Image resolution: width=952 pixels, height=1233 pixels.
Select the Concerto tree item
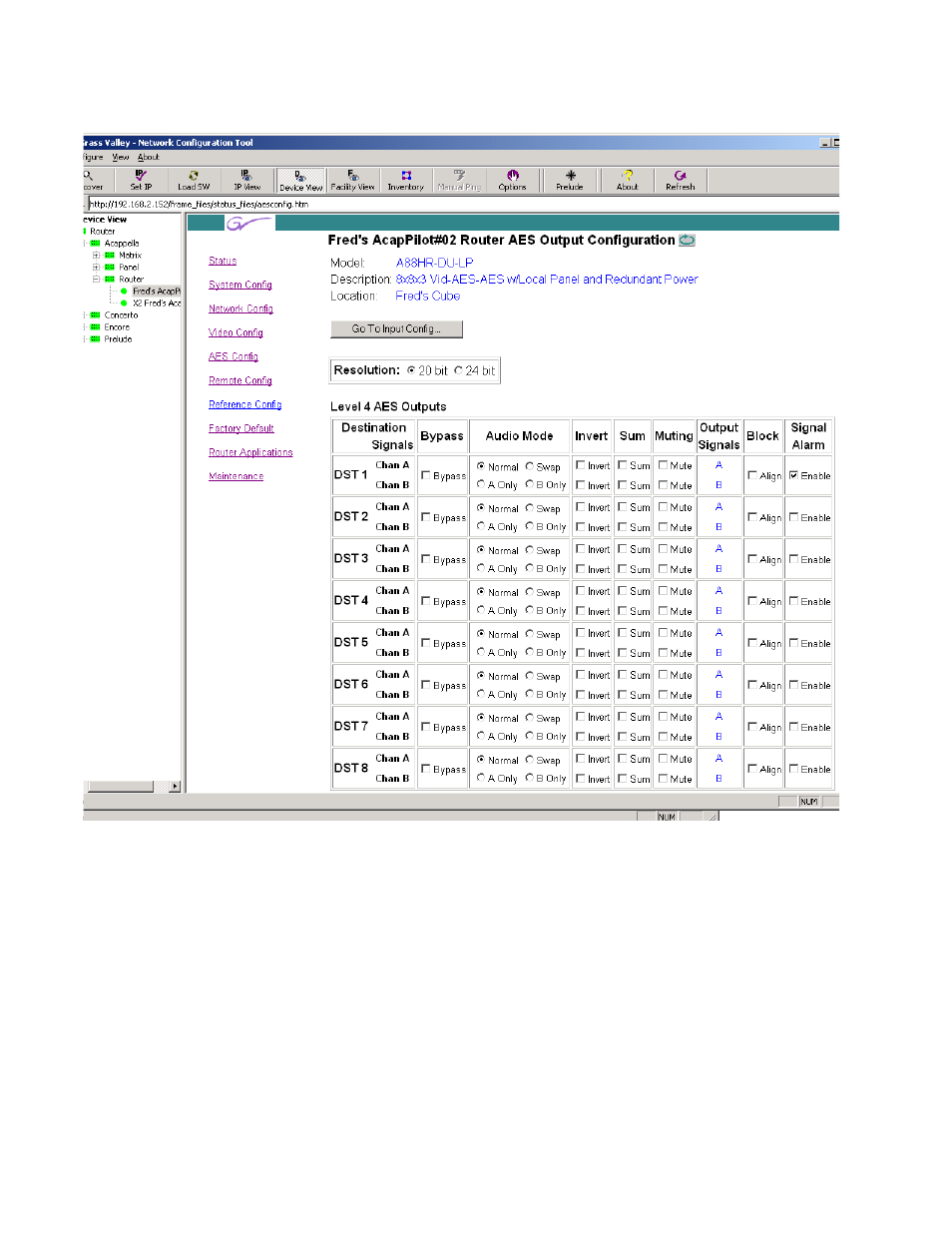[x=121, y=315]
